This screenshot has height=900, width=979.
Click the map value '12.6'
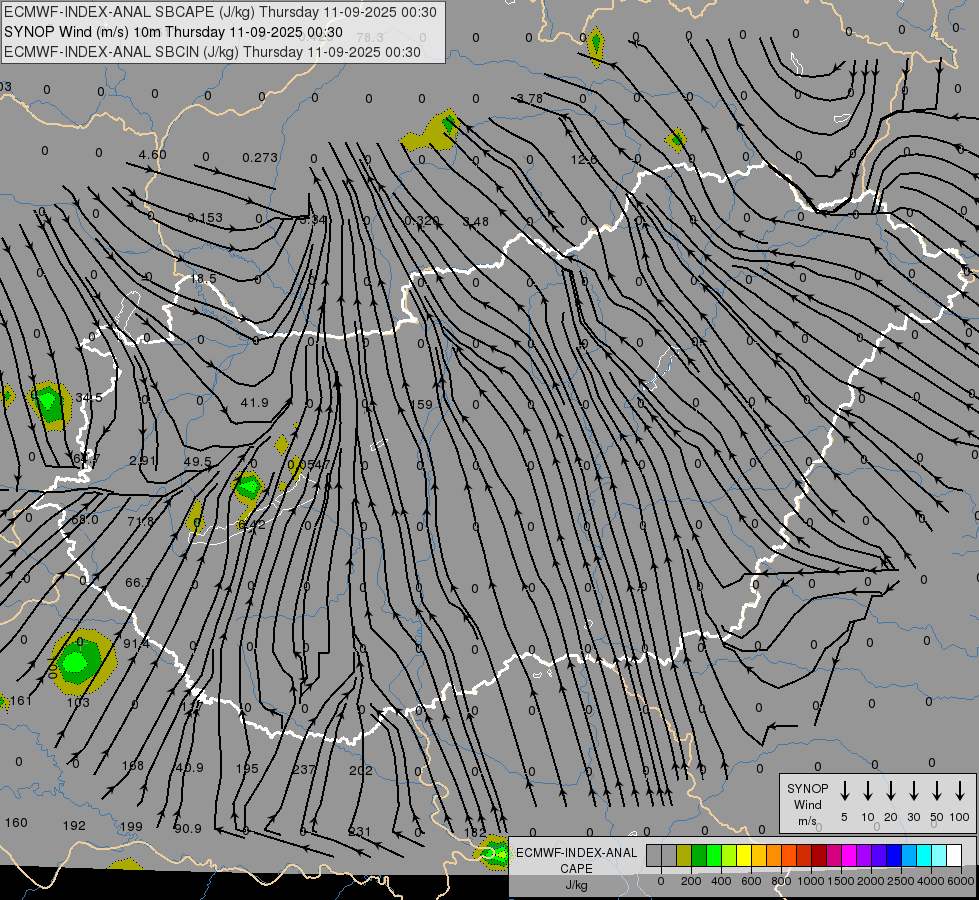[x=584, y=159]
